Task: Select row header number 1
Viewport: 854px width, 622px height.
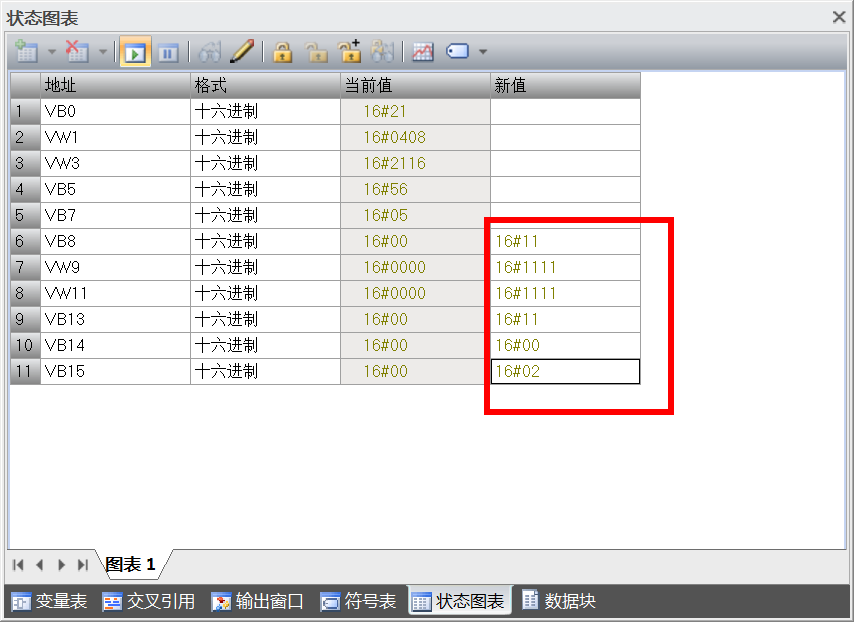Action: pos(25,112)
